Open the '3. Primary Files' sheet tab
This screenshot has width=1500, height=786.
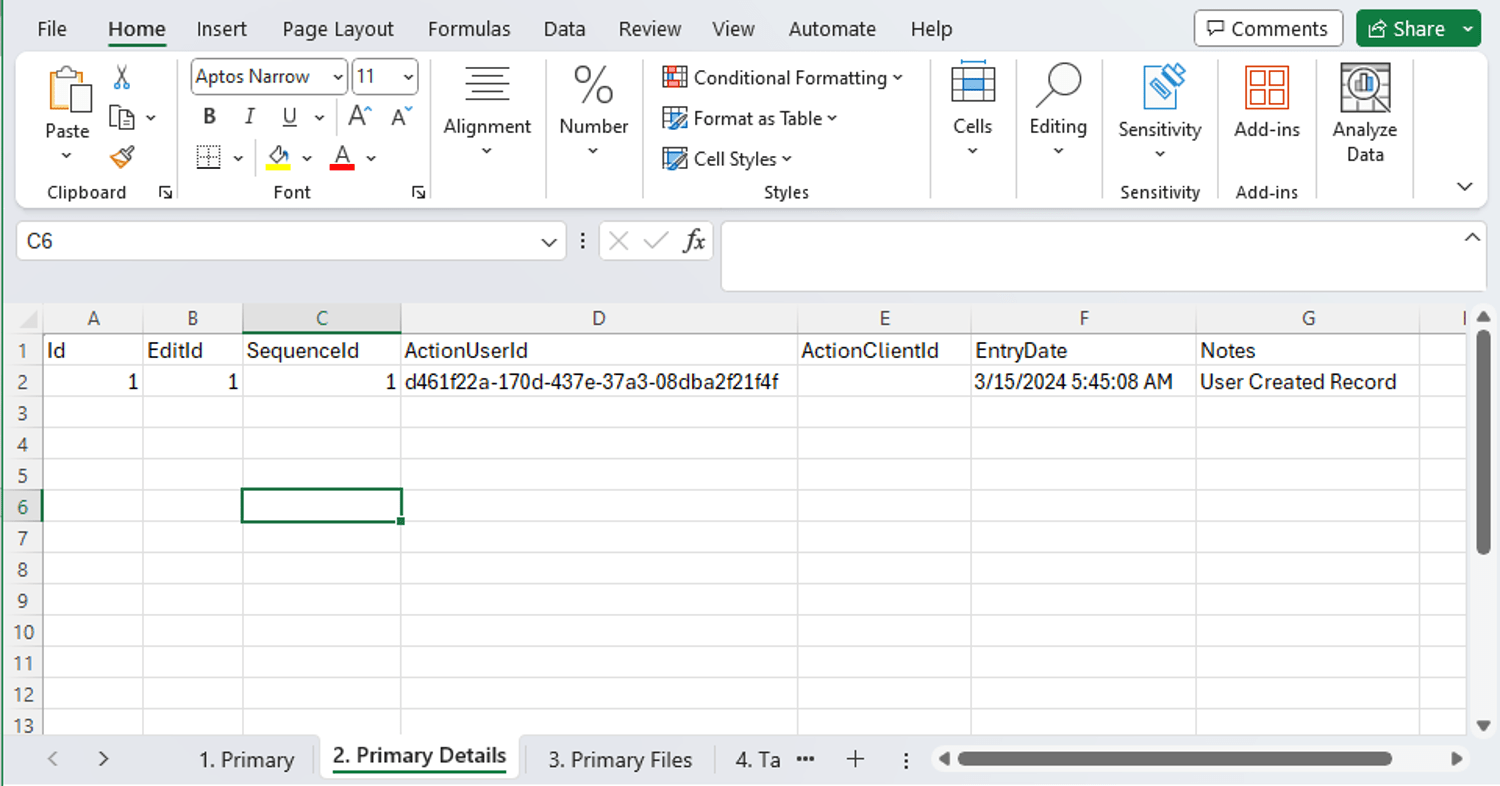click(x=619, y=759)
